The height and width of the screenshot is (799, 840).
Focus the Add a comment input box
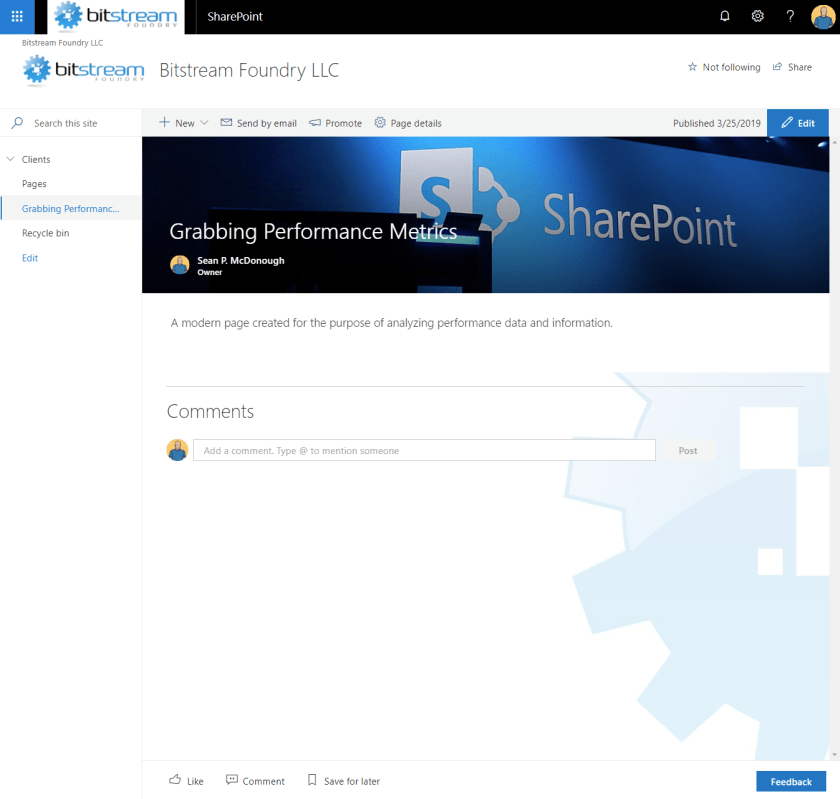tap(424, 450)
